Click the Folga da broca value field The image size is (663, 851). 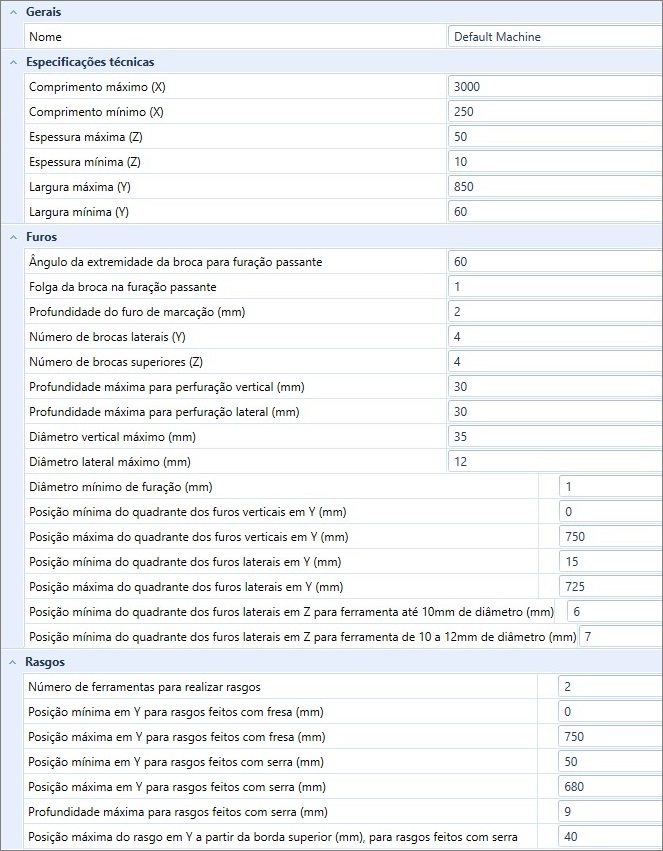pyautogui.click(x=556, y=287)
